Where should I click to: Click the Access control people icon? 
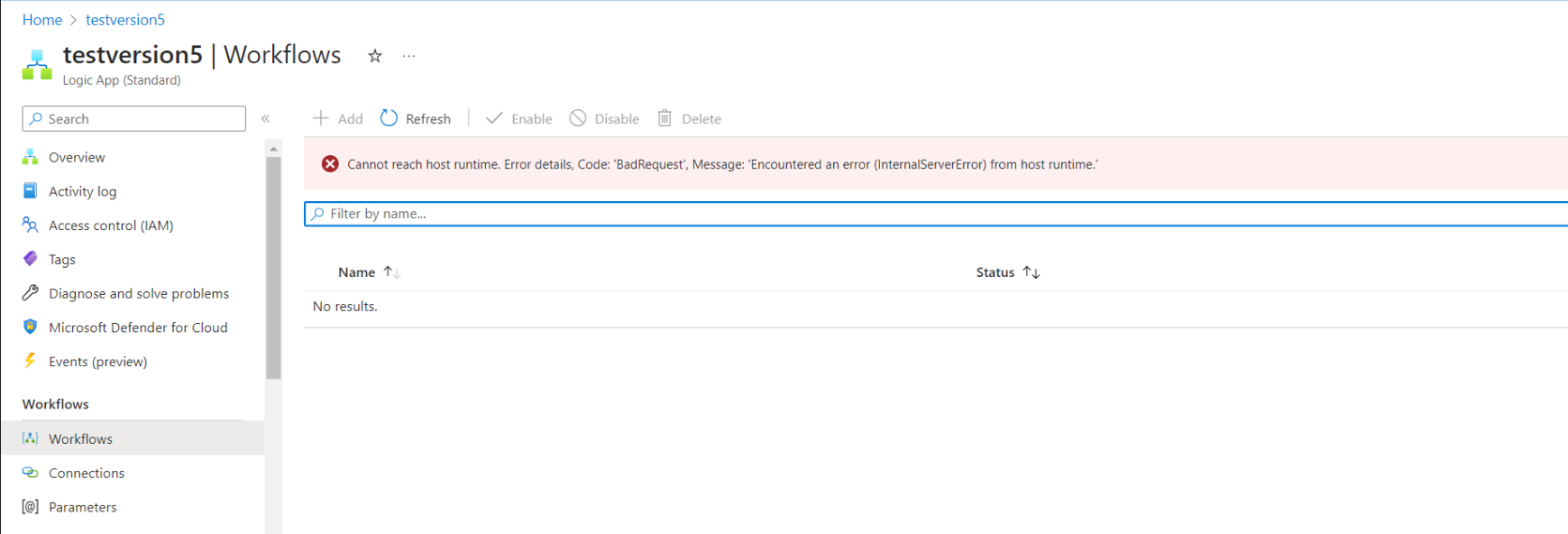coord(30,225)
